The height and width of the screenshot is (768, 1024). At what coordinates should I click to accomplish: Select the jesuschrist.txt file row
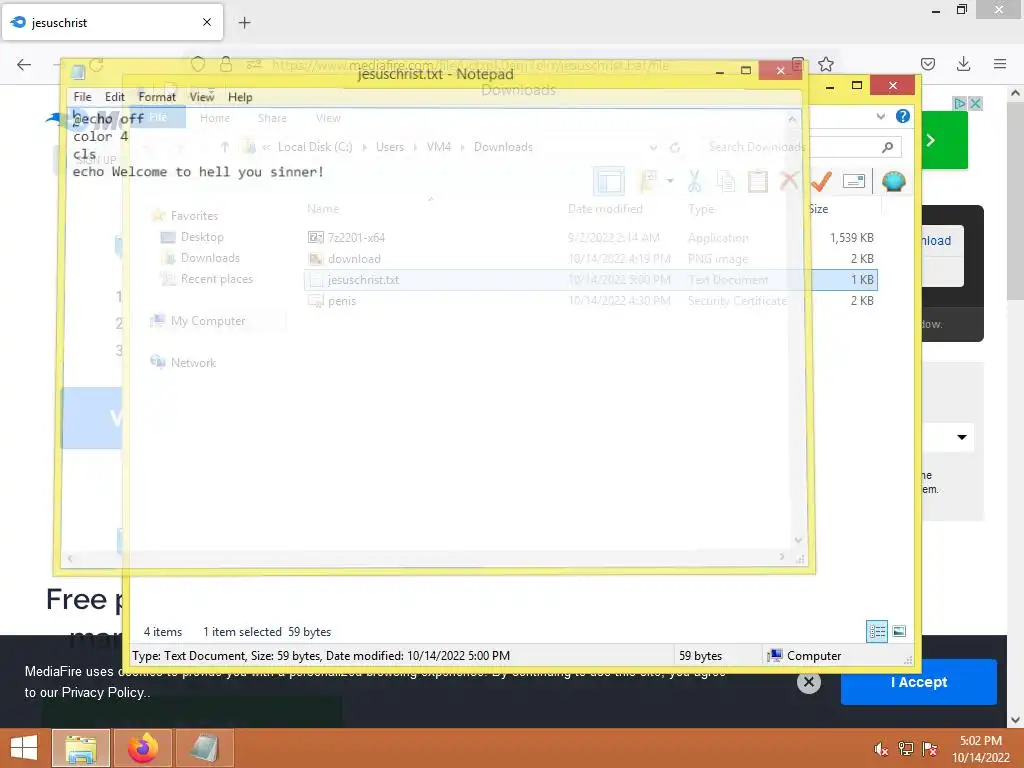pos(590,280)
